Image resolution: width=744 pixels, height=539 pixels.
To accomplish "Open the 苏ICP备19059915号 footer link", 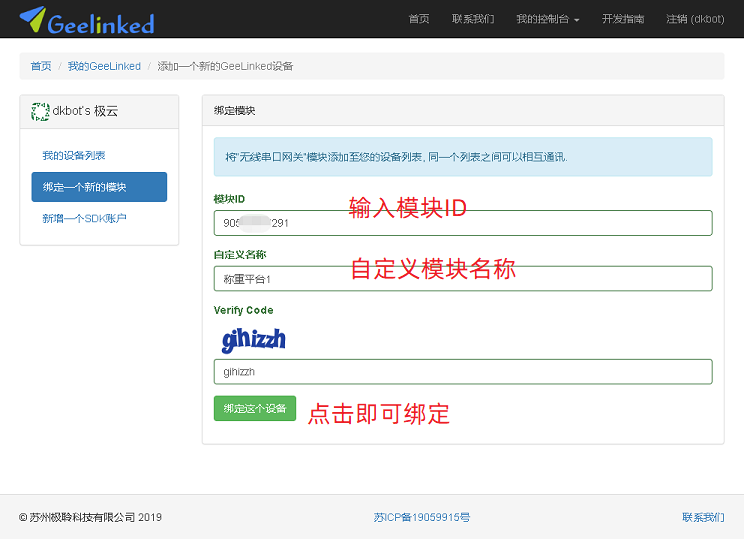I will tap(422, 517).
